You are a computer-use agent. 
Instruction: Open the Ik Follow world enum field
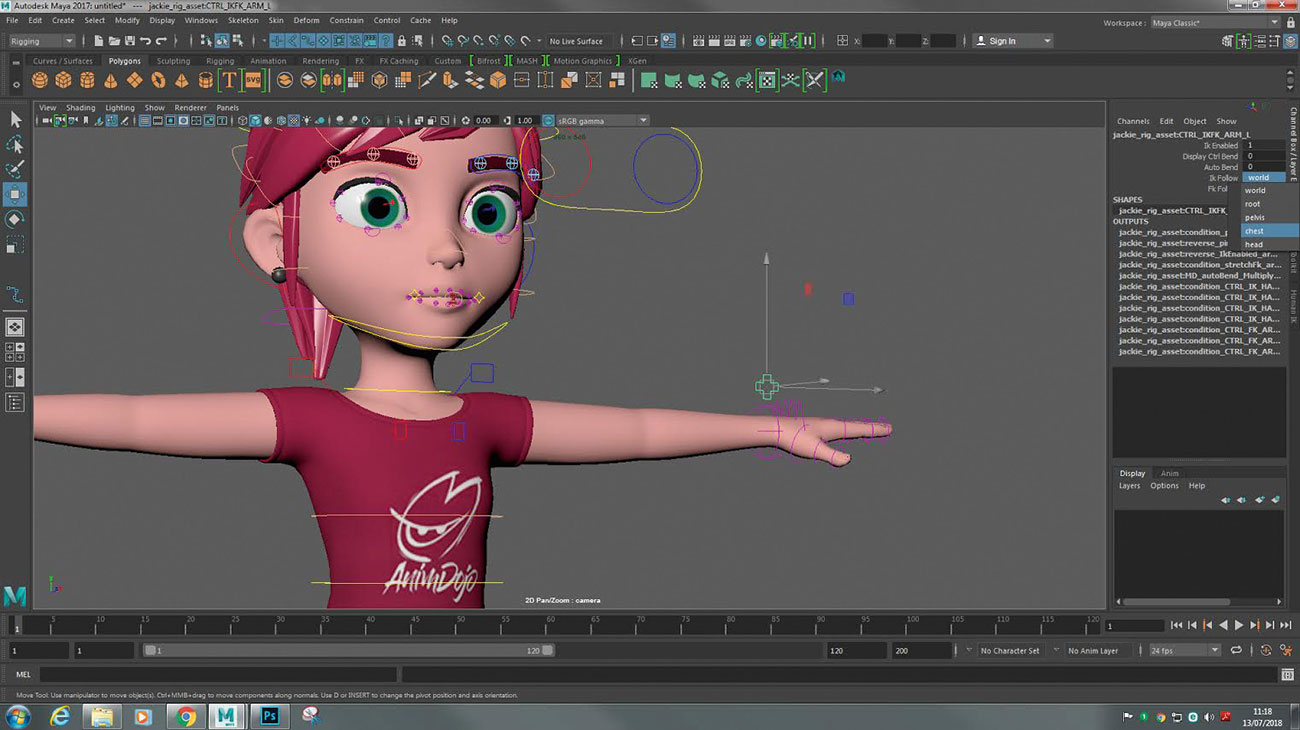[1264, 178]
